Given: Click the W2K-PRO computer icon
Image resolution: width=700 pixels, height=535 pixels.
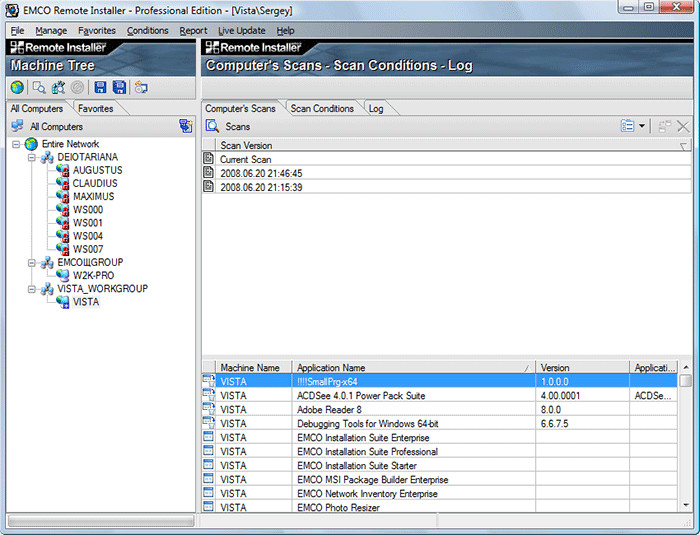Looking at the screenshot, I should [x=63, y=275].
